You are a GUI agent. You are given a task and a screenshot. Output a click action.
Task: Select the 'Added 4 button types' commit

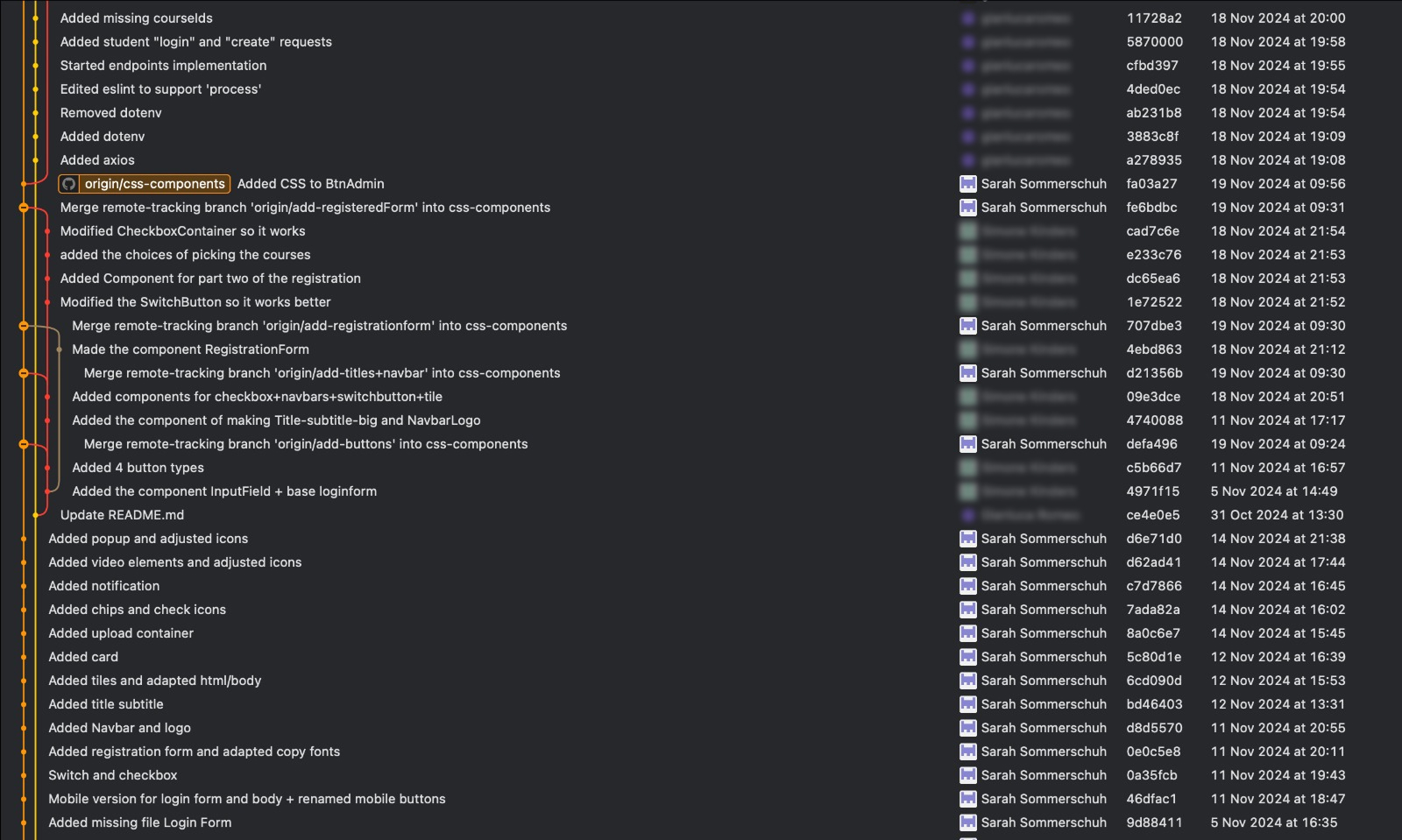(138, 468)
